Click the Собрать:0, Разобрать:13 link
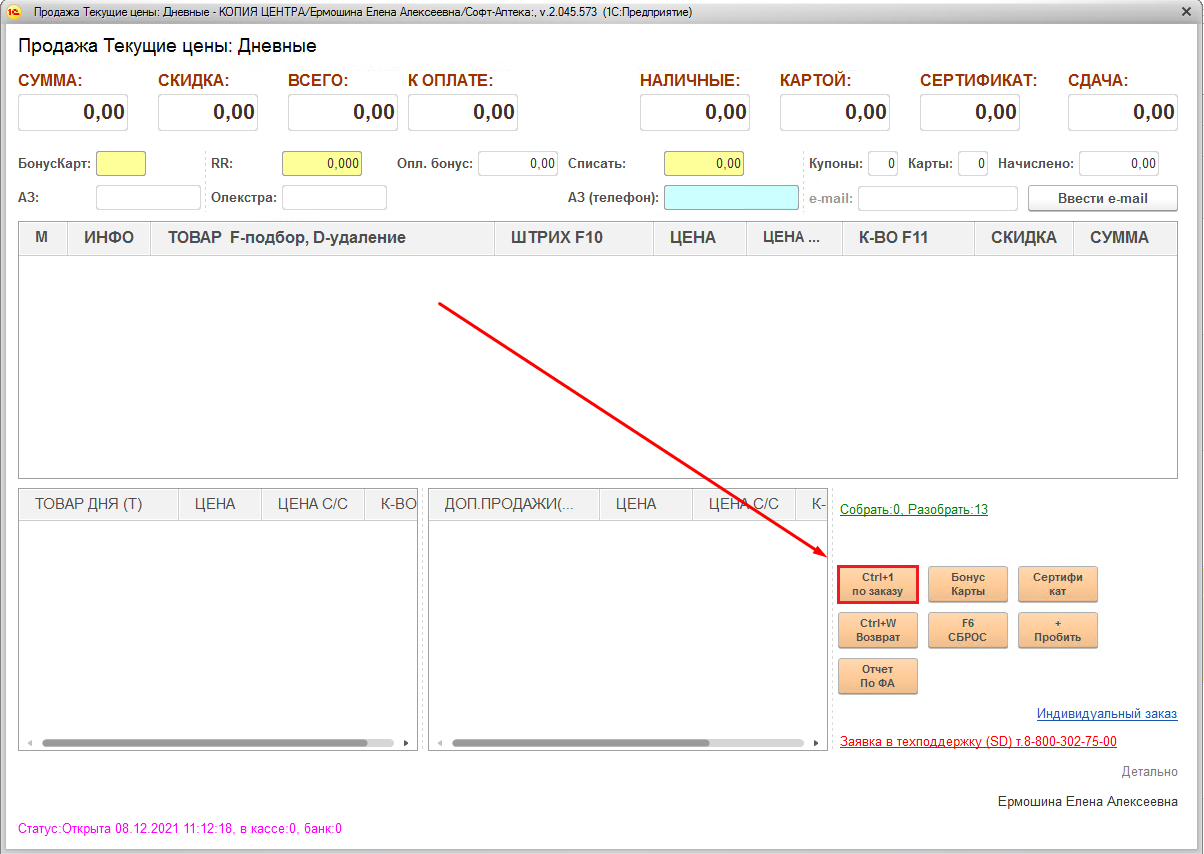Viewport: 1204px width, 854px height. (x=913, y=510)
